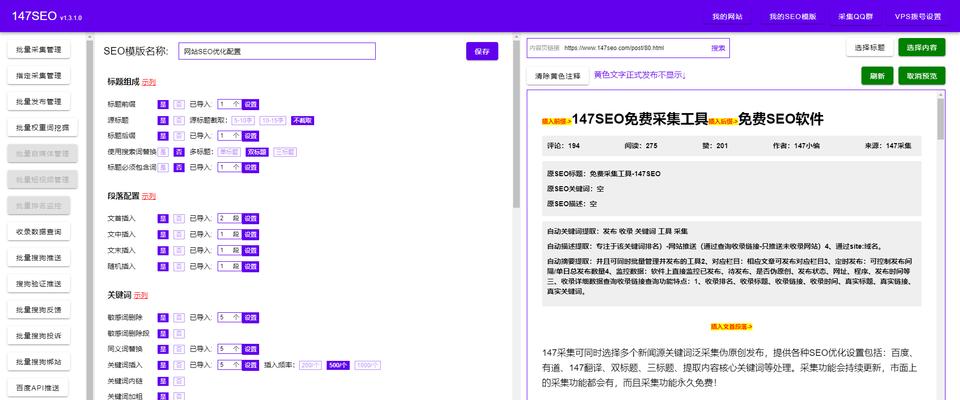This screenshot has height=400, width=960.
Task: Click the 保存 button
Action: tap(482, 51)
